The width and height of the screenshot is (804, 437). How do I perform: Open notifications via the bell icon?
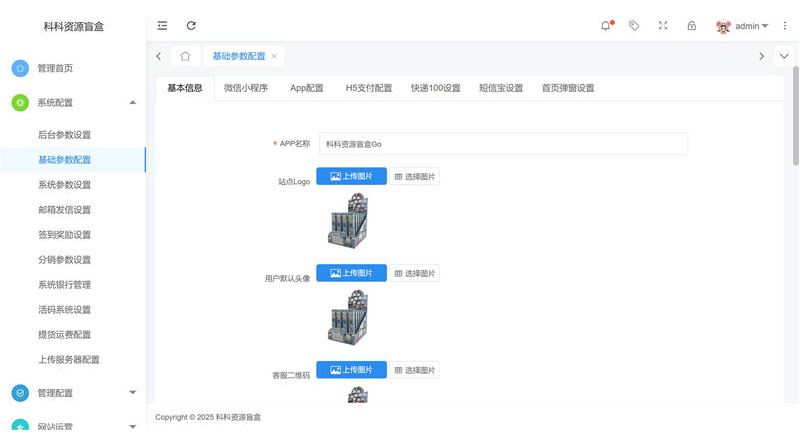click(606, 25)
